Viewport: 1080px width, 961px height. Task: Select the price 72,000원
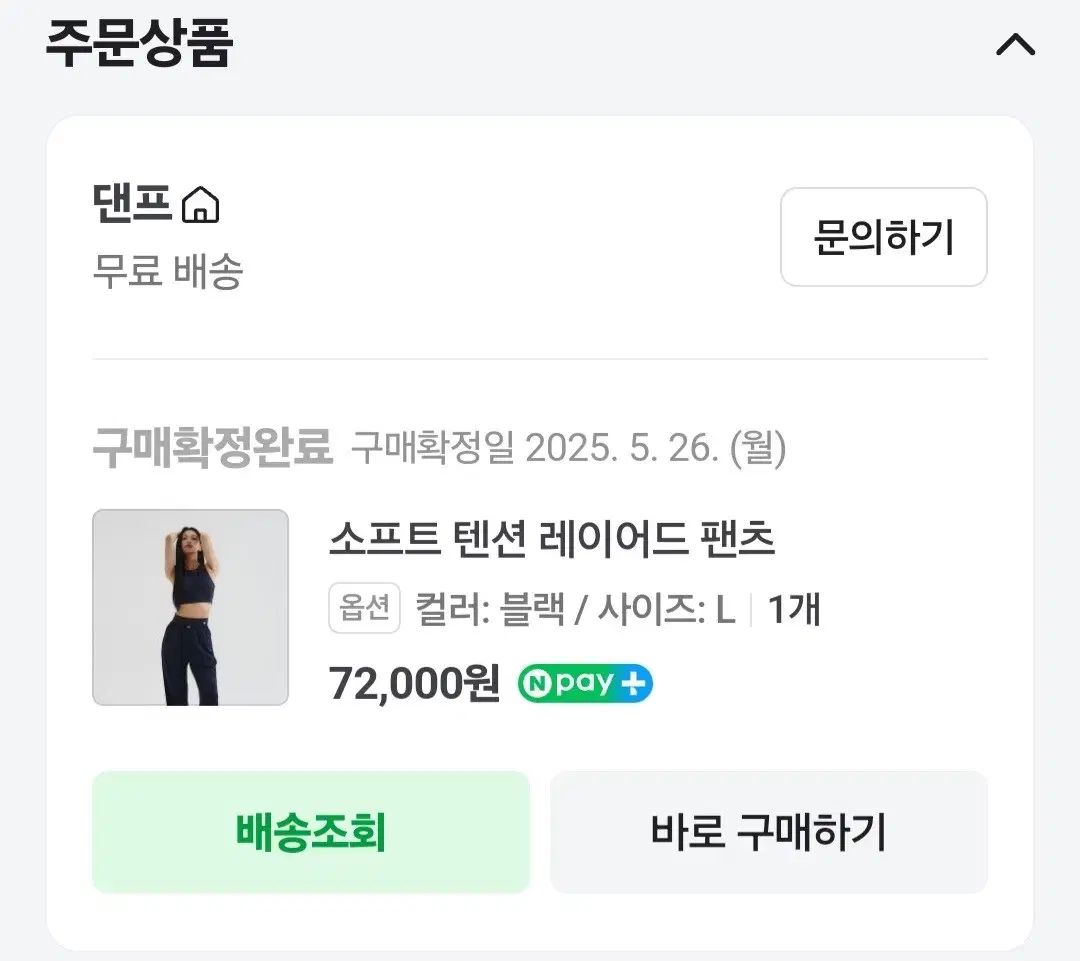413,683
